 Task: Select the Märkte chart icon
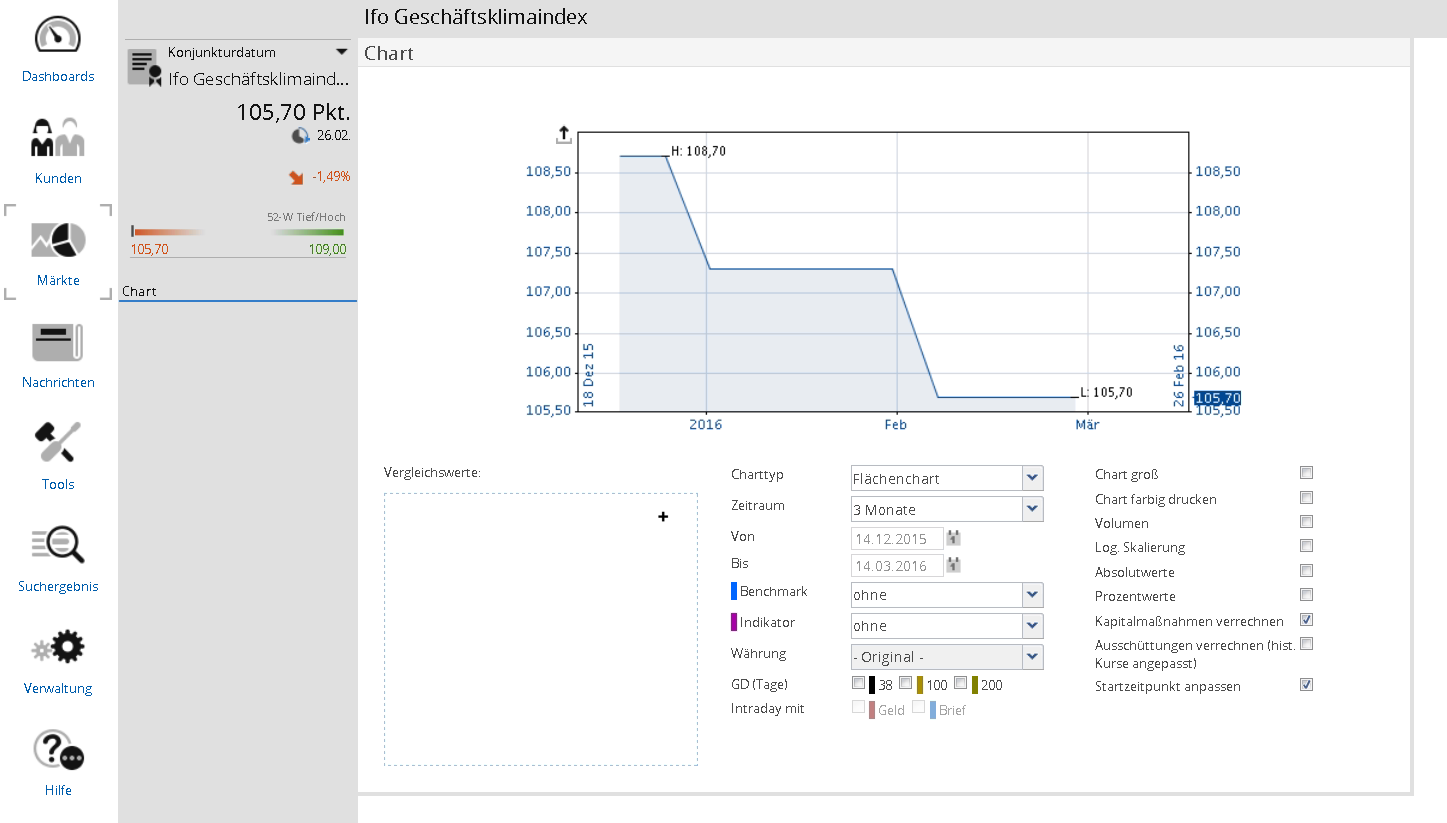[x=58, y=240]
